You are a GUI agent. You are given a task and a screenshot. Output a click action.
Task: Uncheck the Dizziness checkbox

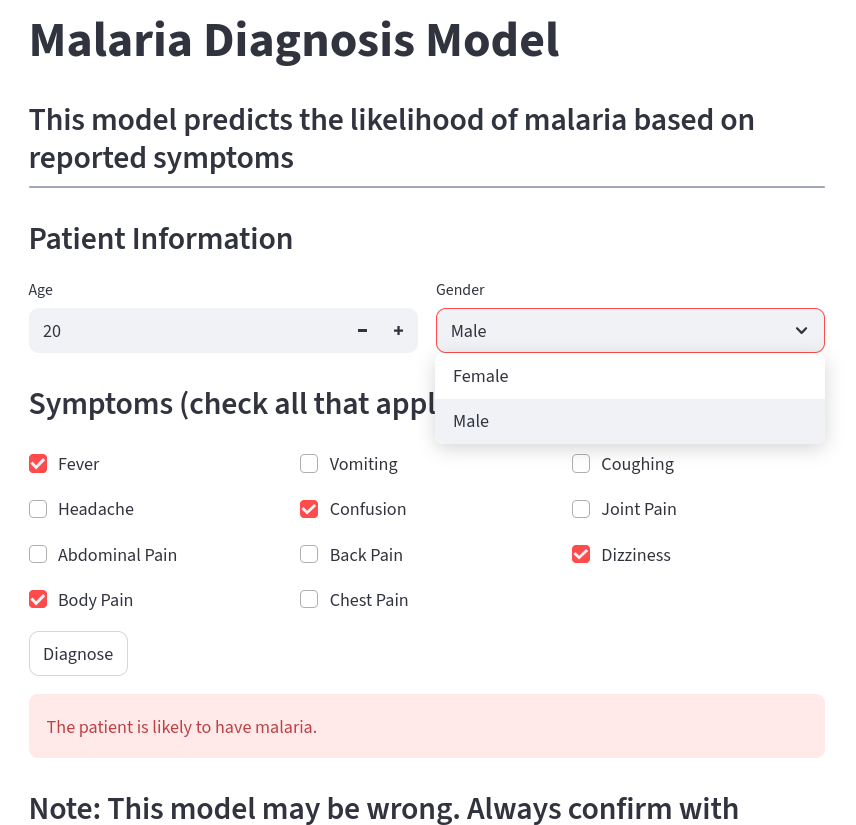coord(581,555)
